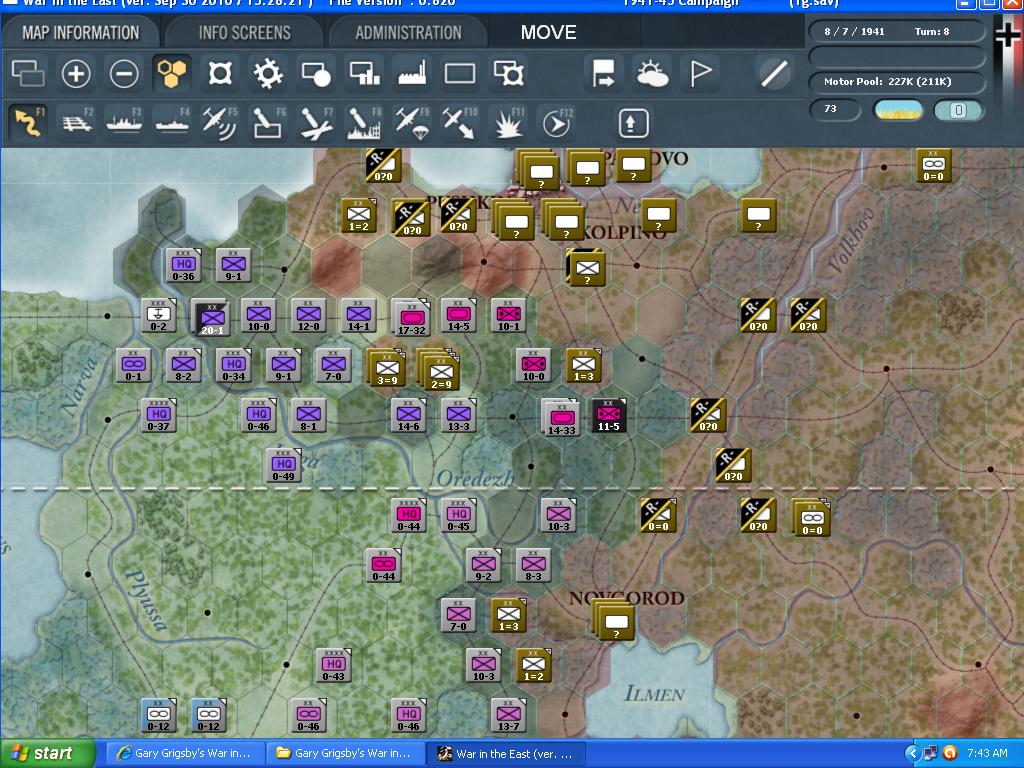This screenshot has height=768, width=1024.
Task: Toggle the enemy hex control overlay icon
Action: 220,73
